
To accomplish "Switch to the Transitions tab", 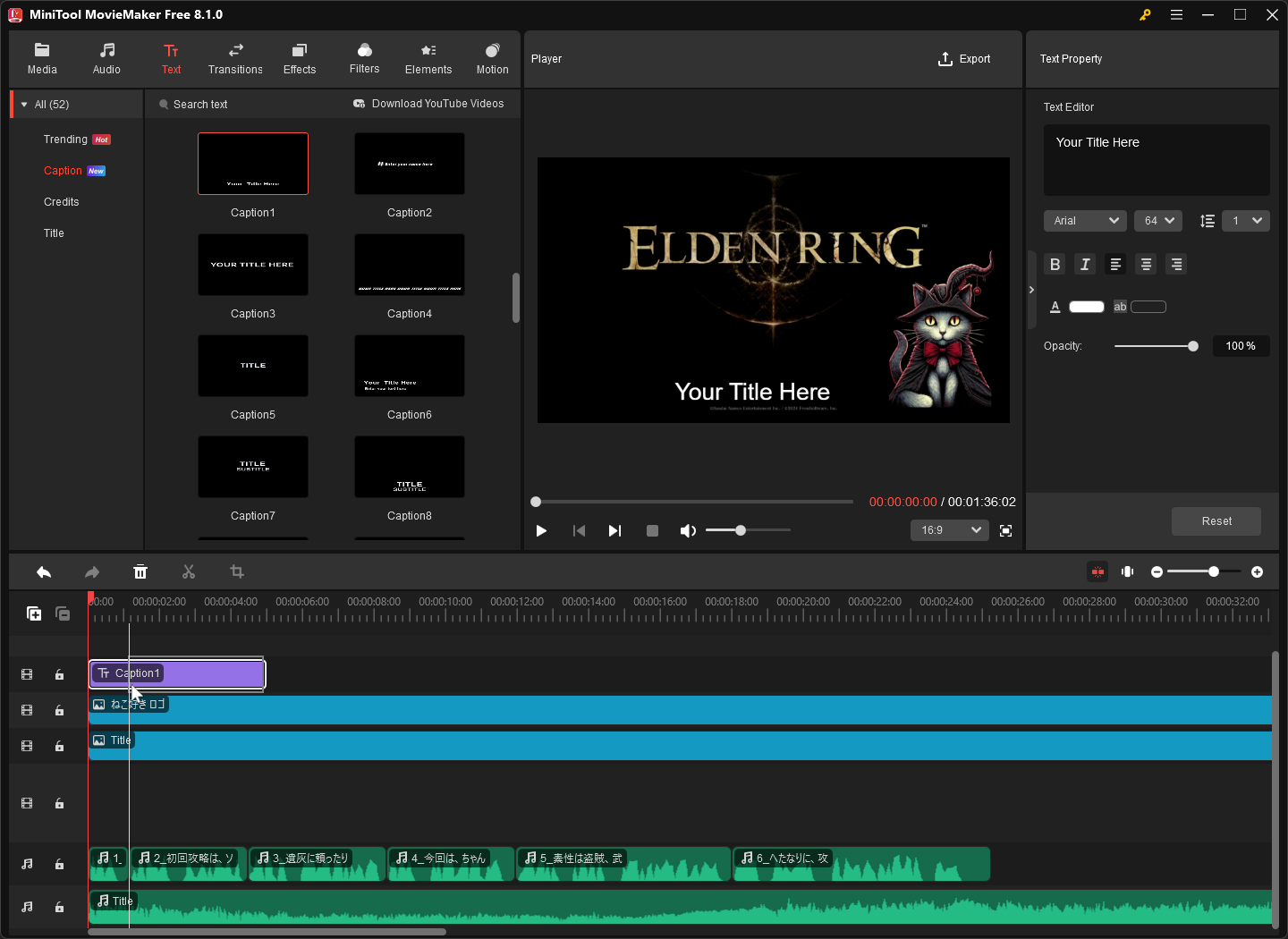I will click(x=235, y=59).
